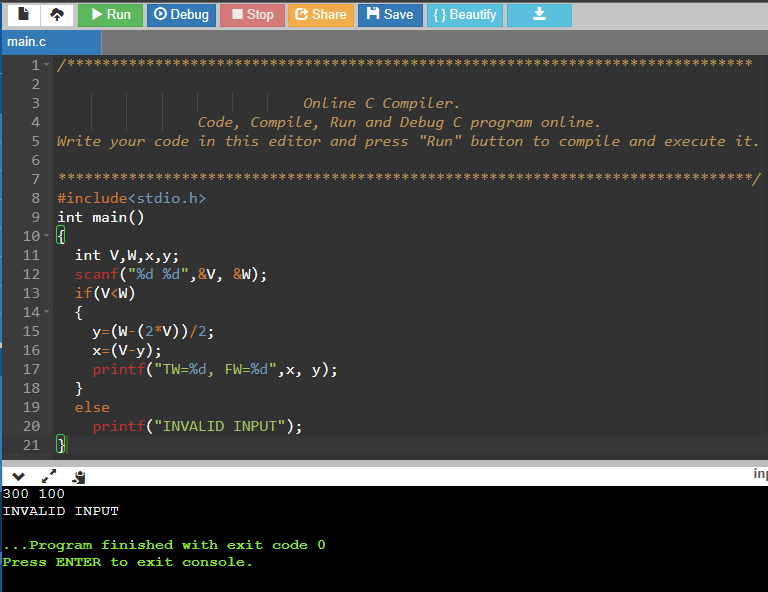Select the main.c file tab

point(51,42)
